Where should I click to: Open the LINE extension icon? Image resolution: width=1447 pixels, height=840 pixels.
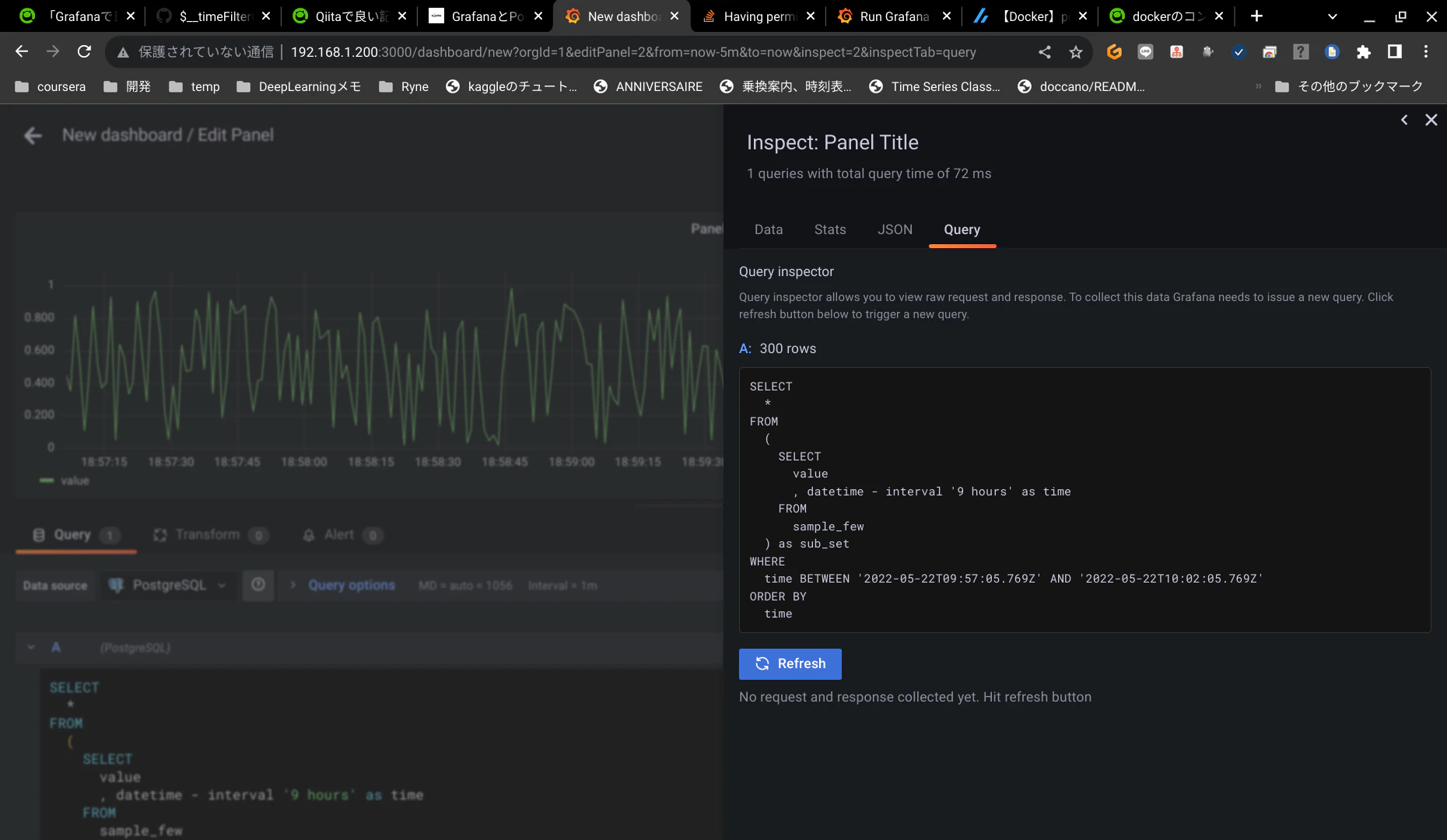(1145, 52)
